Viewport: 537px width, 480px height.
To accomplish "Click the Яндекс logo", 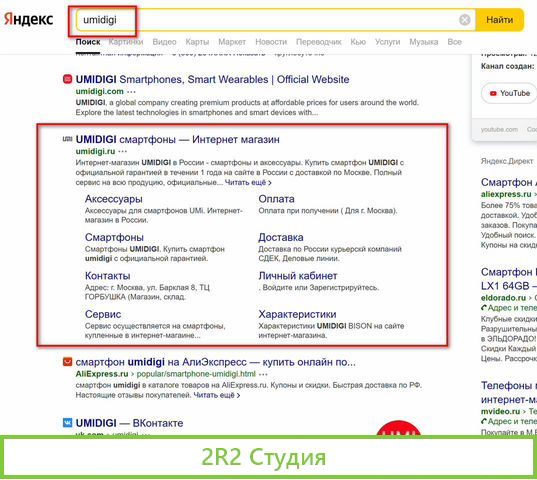I will pyautogui.click(x=28, y=20).
